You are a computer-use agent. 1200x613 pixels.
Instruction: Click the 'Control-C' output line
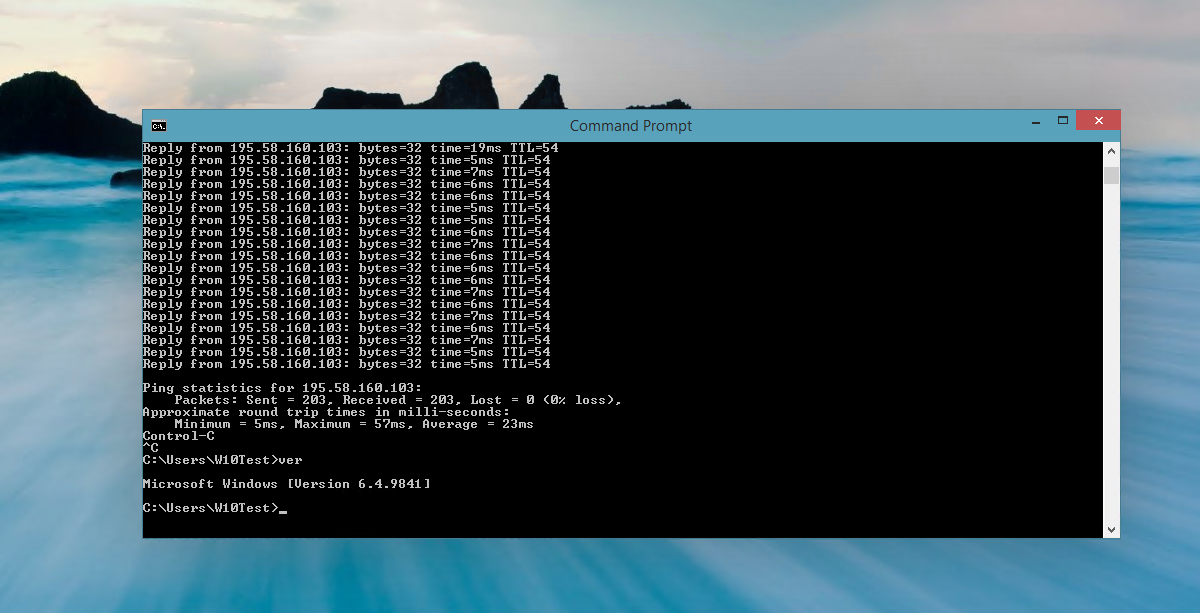[x=179, y=436]
